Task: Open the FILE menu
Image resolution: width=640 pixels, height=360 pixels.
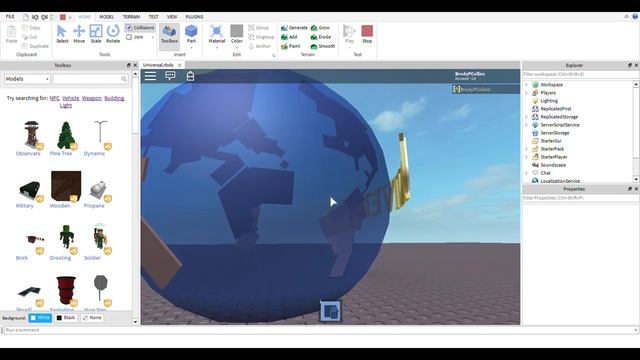Action: [x=10, y=17]
